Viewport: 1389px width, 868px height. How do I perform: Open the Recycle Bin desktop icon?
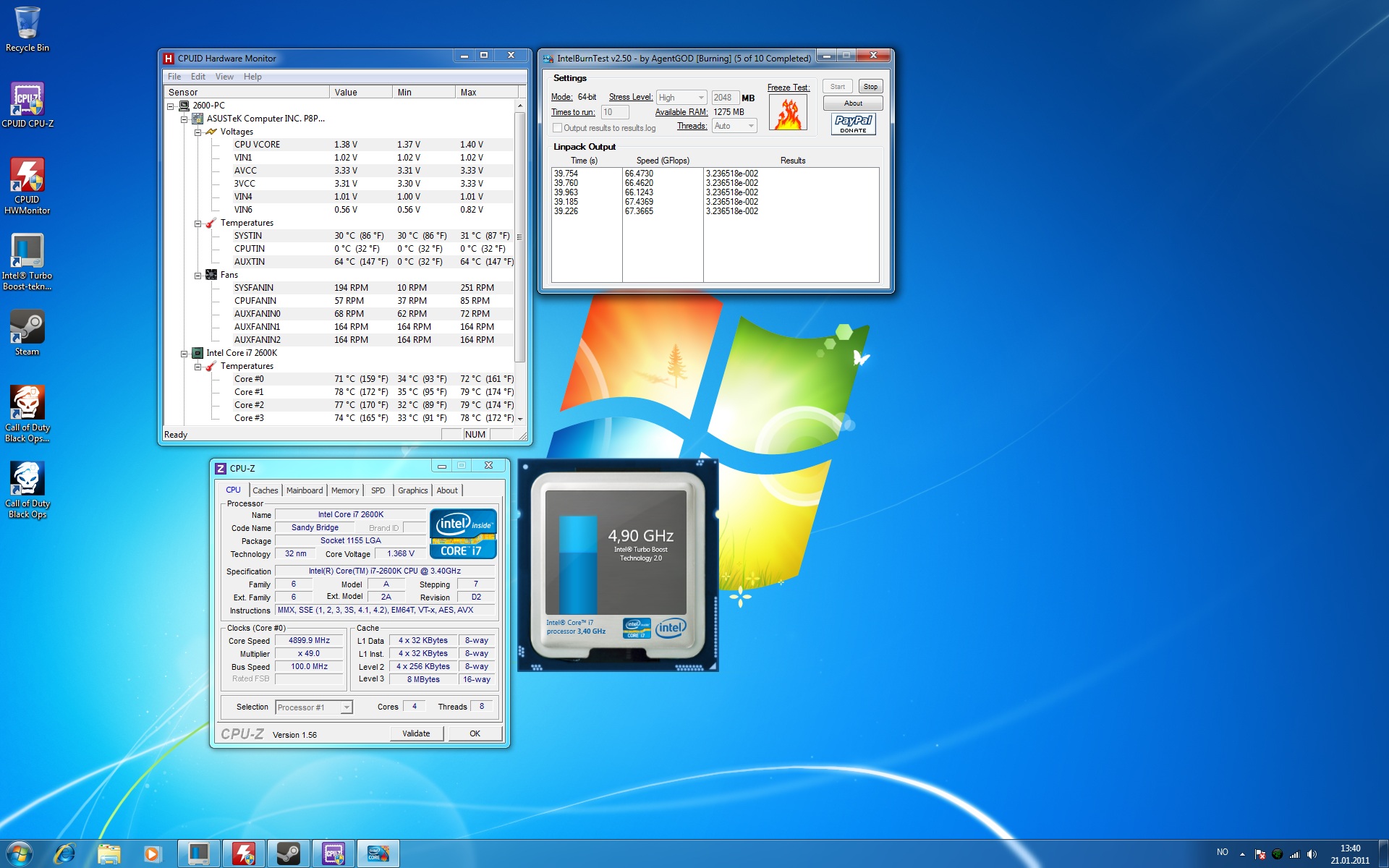tap(27, 29)
